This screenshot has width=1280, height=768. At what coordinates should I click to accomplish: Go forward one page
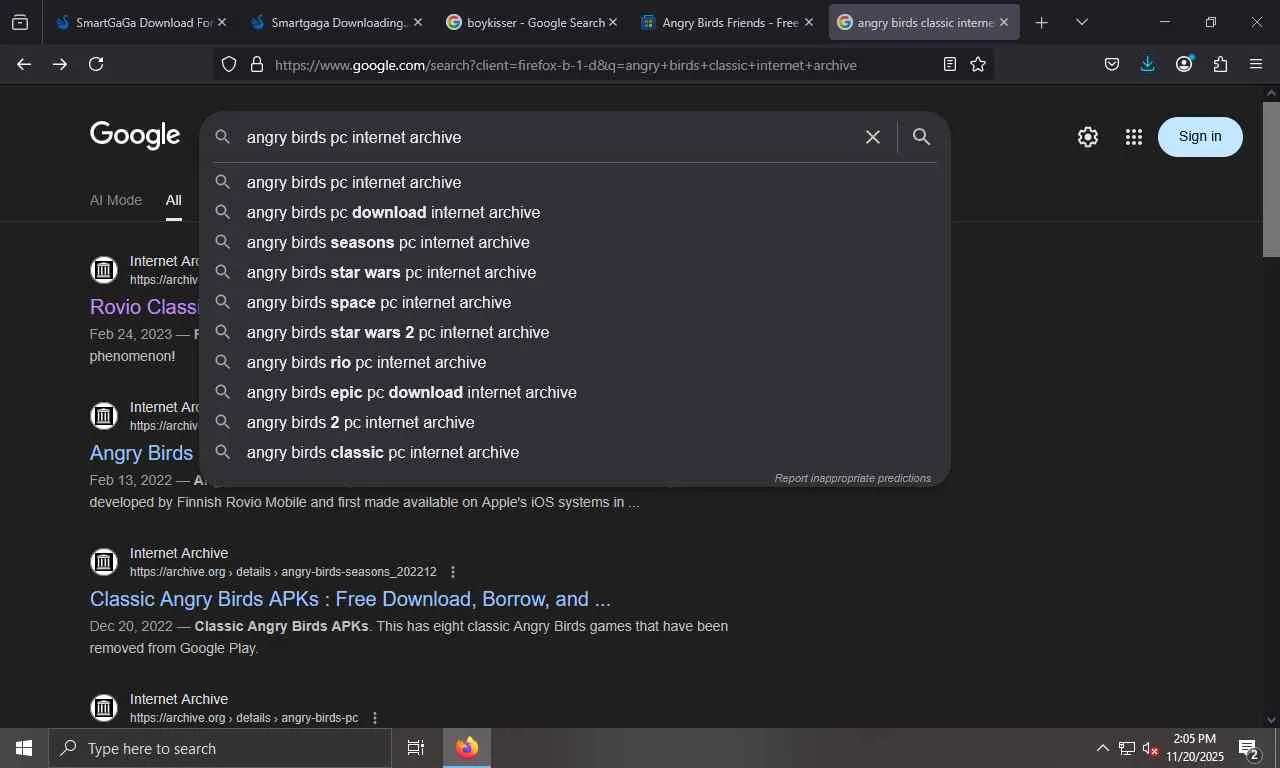click(60, 64)
